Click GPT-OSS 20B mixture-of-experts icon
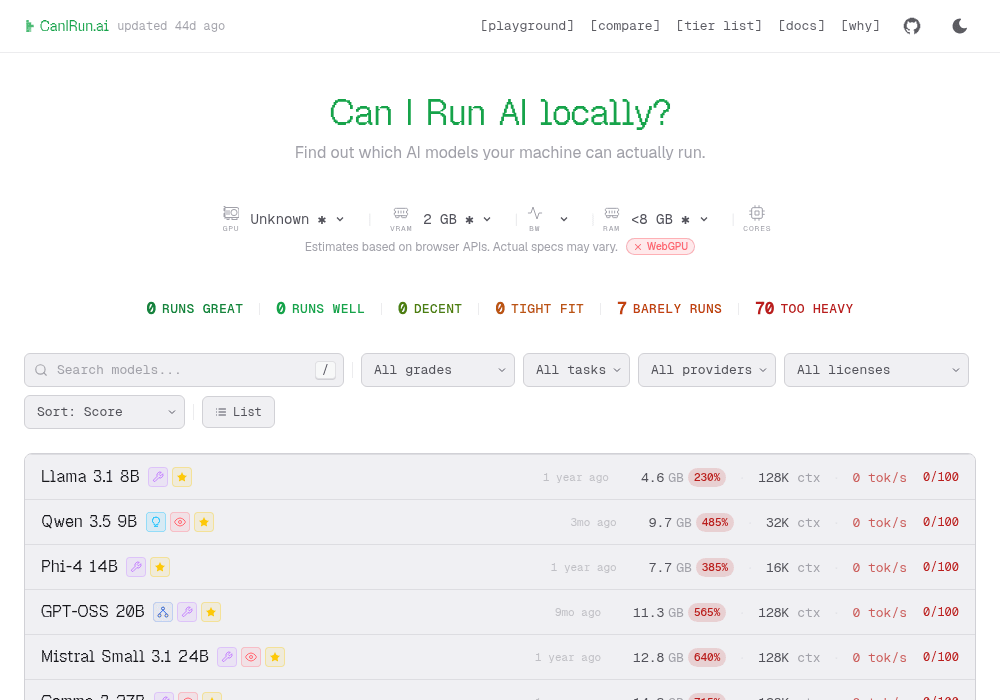 (x=163, y=612)
